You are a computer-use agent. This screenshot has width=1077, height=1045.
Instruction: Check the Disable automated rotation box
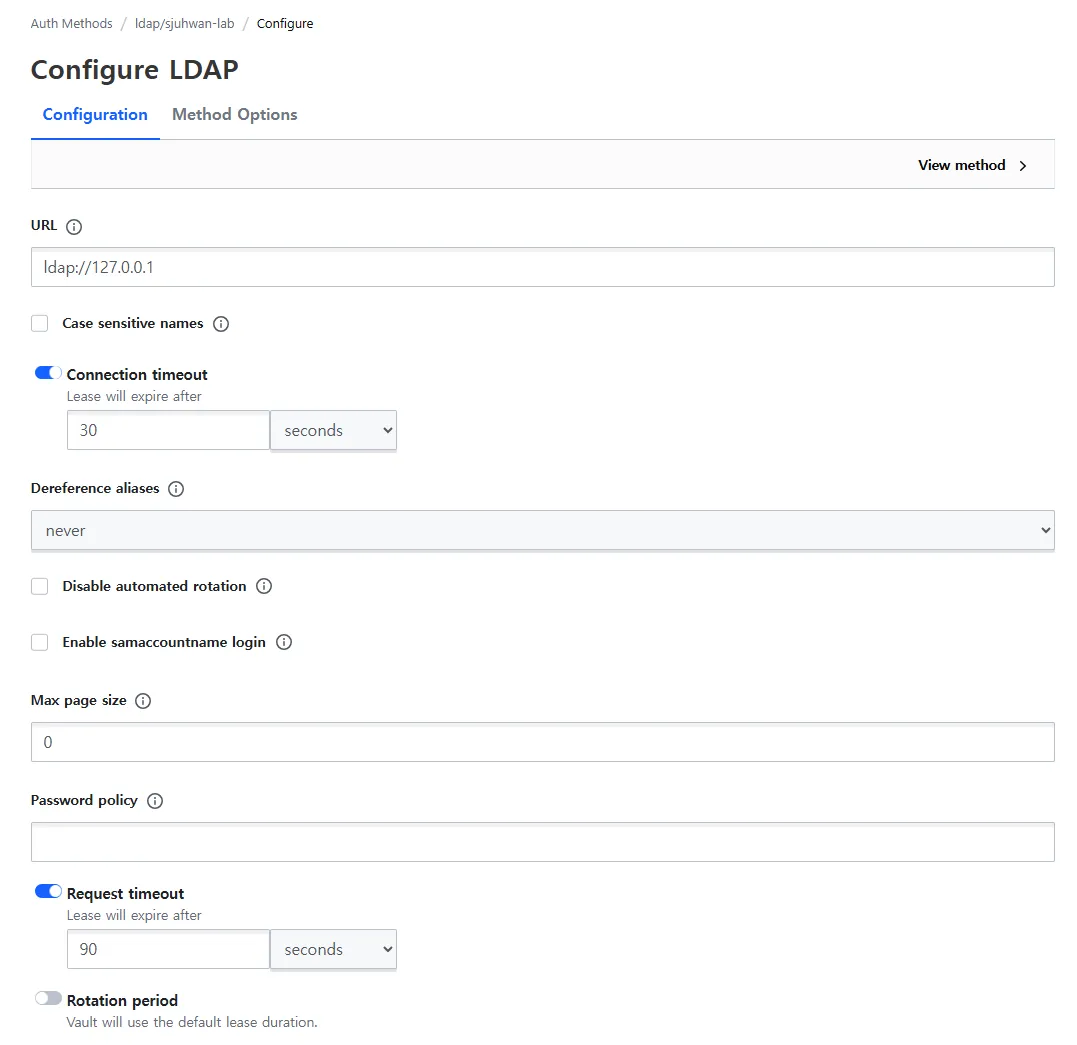click(40, 587)
